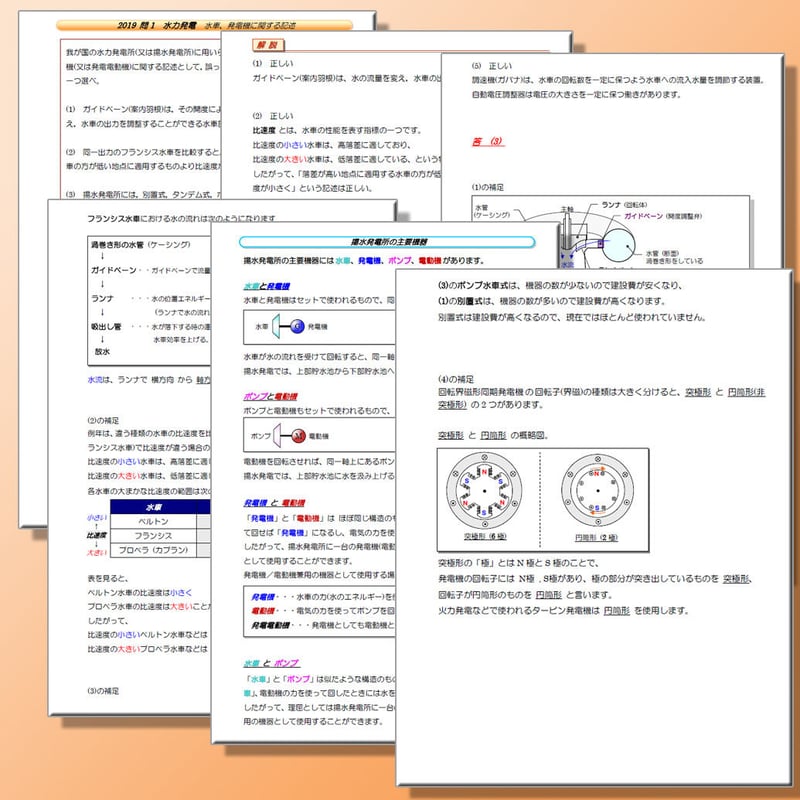Click the 6-pole salient rotor diagram
800x800 pixels.
(484, 491)
